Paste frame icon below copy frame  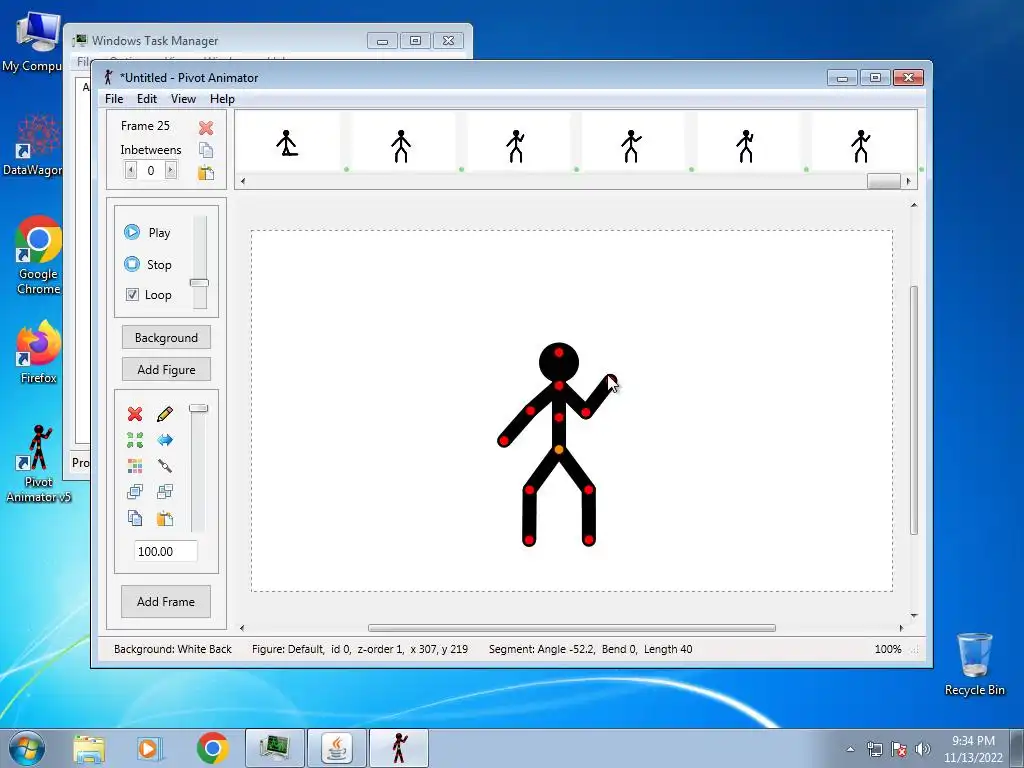tap(206, 173)
